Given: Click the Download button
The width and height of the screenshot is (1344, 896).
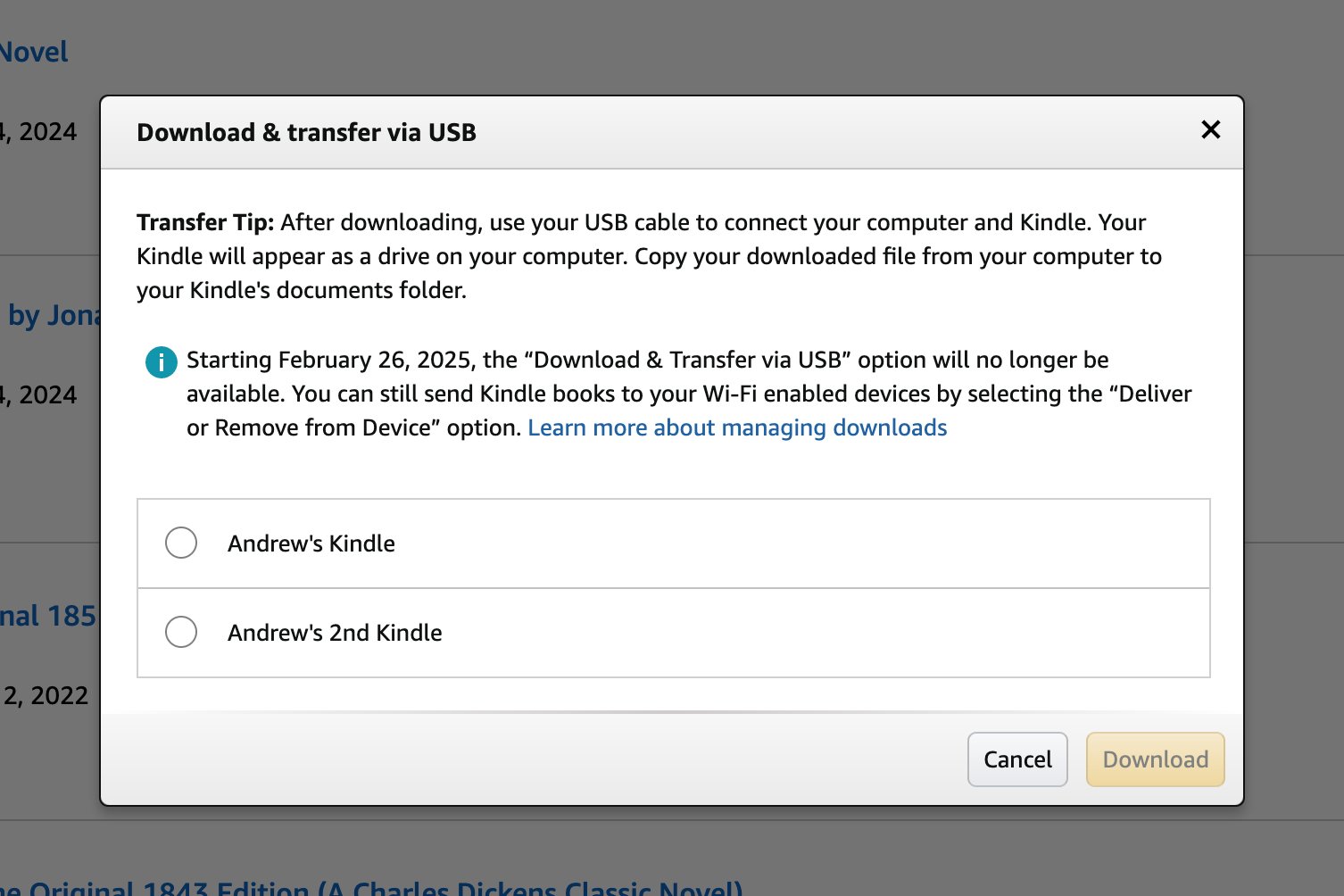Looking at the screenshot, I should pos(1155,759).
